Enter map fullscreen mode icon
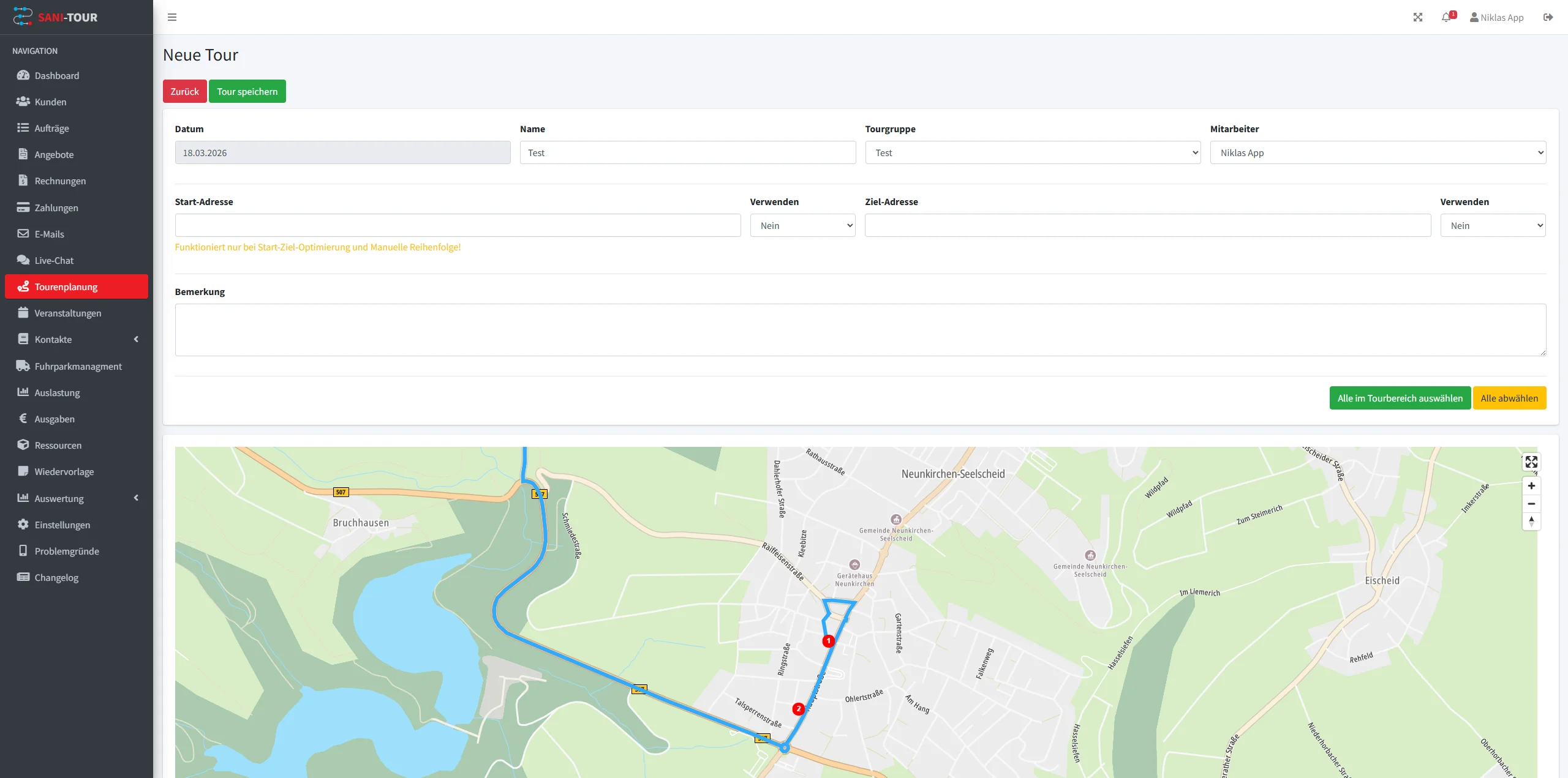Image resolution: width=1568 pixels, height=778 pixels. click(1531, 462)
